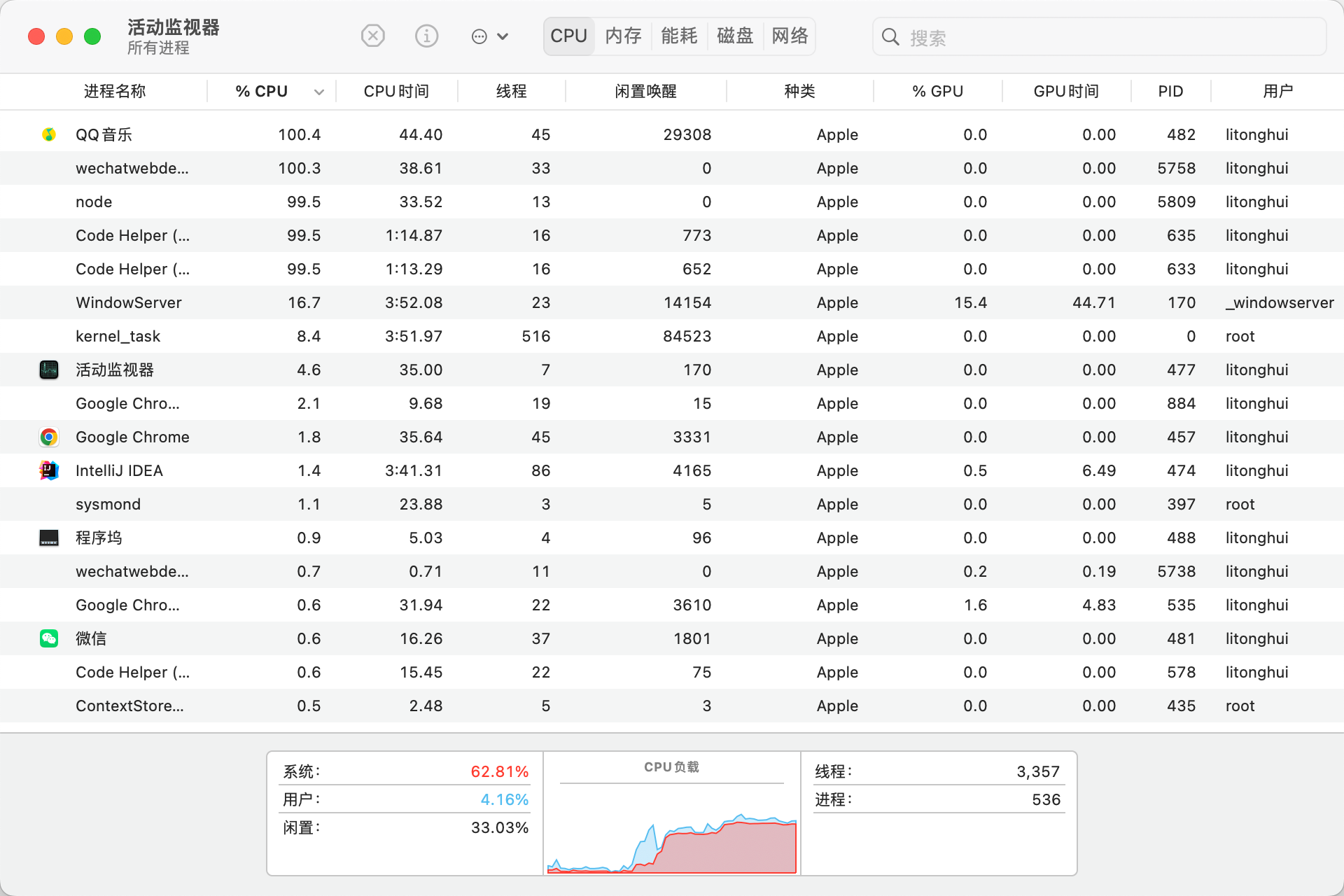
Task: Click the 活动监视器 row icon
Action: 49,370
